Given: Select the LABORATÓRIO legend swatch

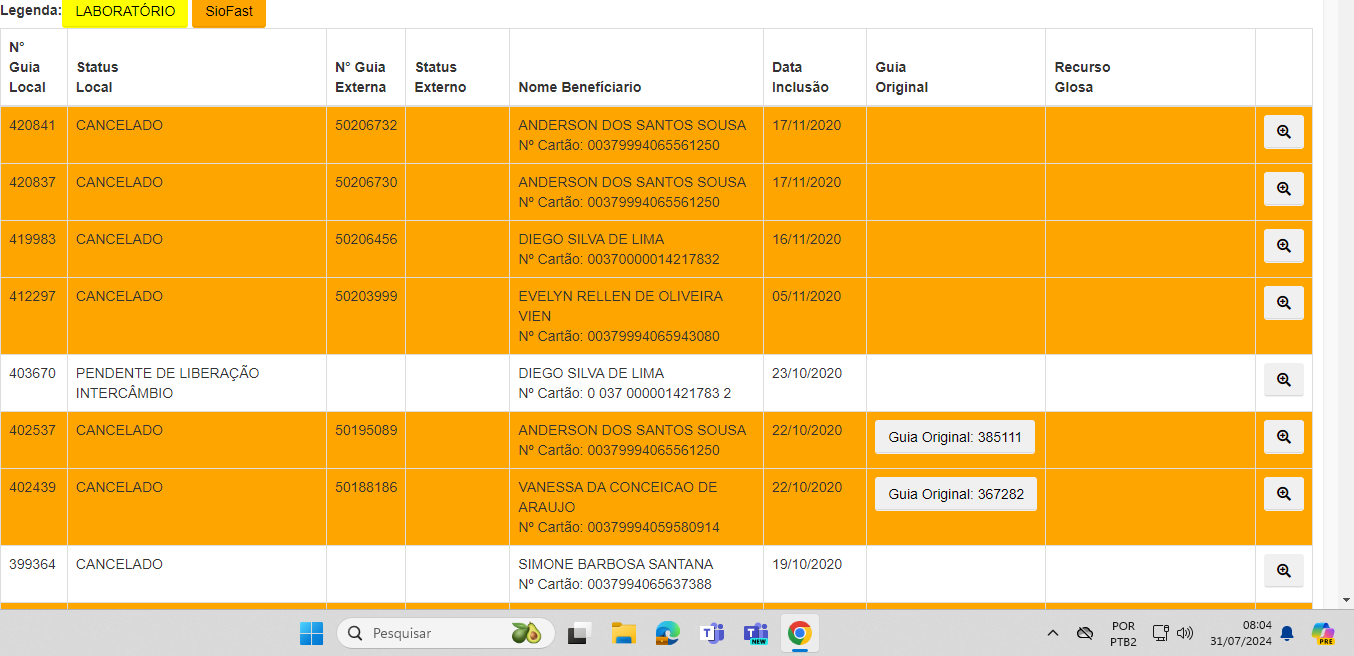Looking at the screenshot, I should coord(125,12).
